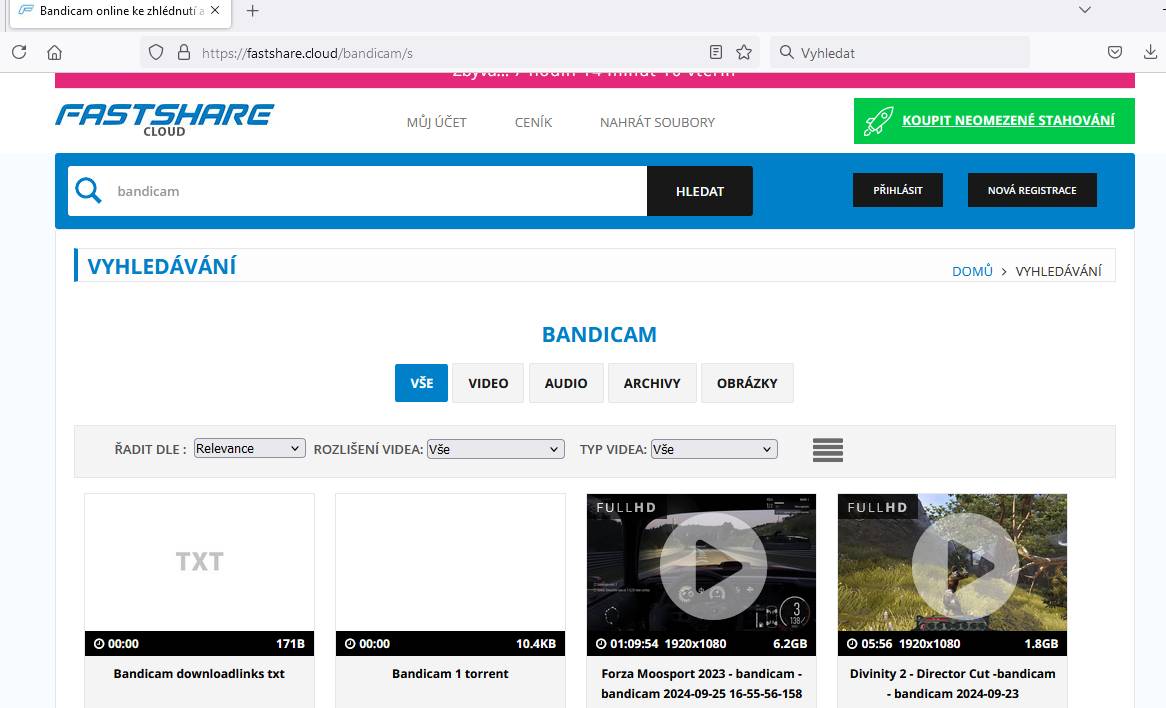This screenshot has width=1166, height=708.
Task: Open the Bandicam downloadlinks txt title link
Action: [x=199, y=674]
